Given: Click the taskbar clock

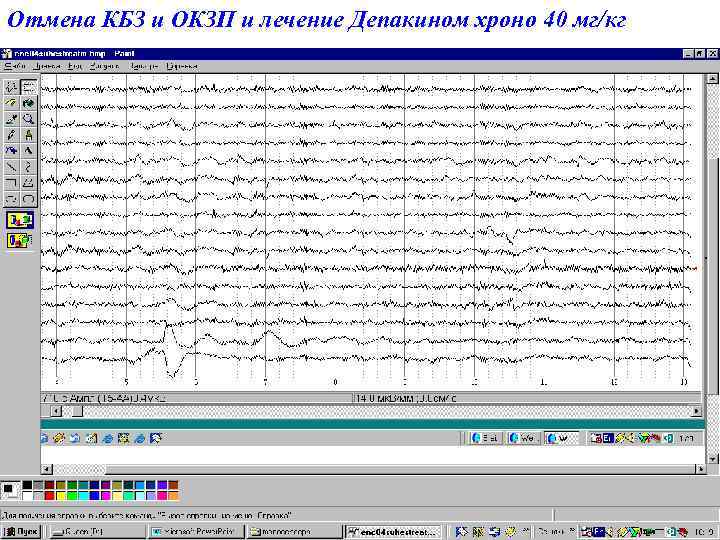Looking at the screenshot, I should tap(704, 532).
